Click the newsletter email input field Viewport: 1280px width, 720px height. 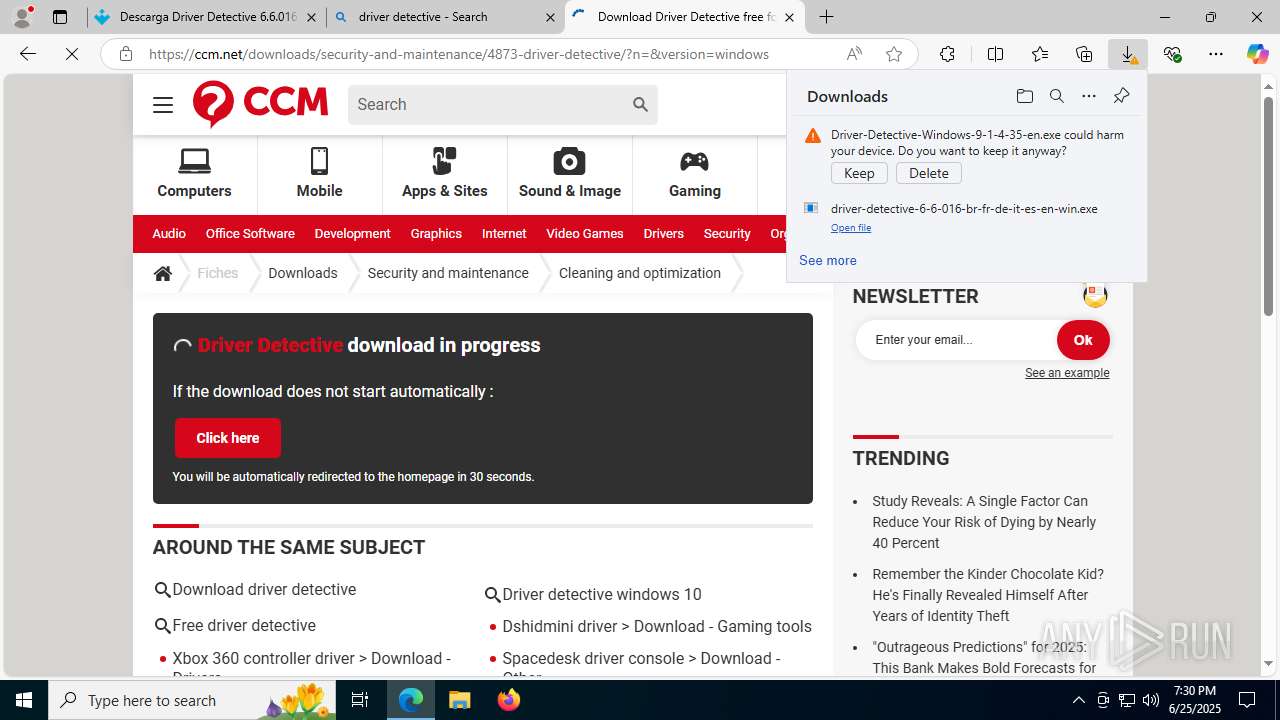958,340
